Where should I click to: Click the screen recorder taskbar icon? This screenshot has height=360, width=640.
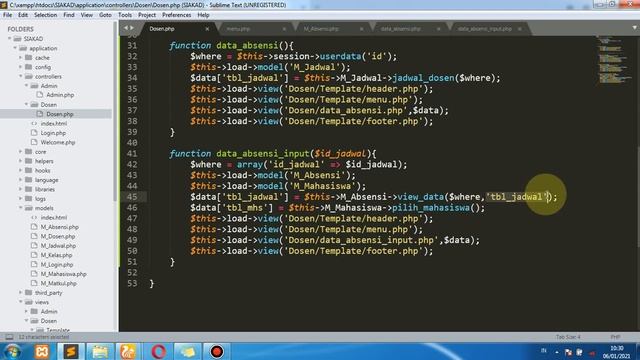click(x=217, y=351)
